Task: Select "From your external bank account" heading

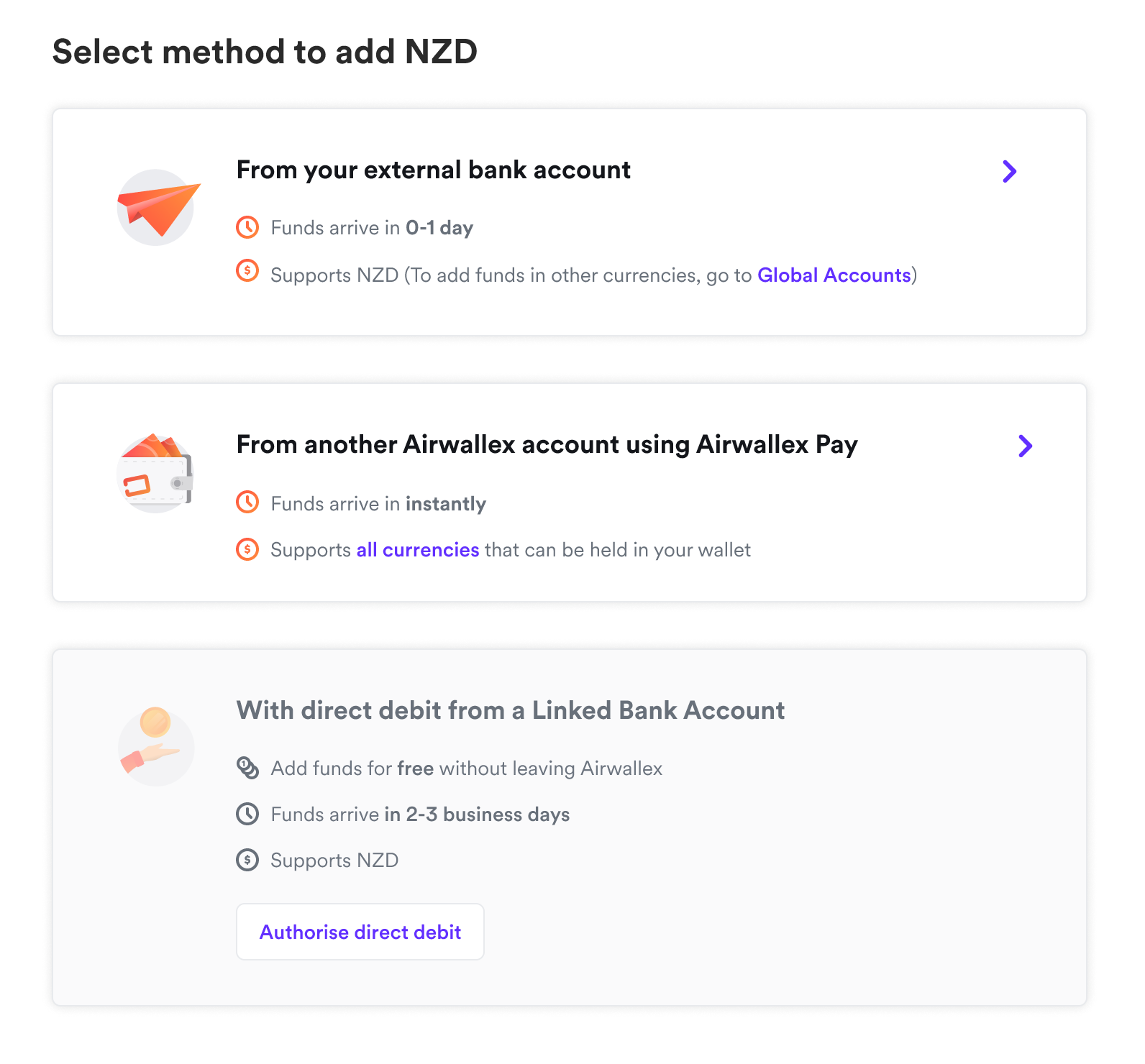Action: 434,170
